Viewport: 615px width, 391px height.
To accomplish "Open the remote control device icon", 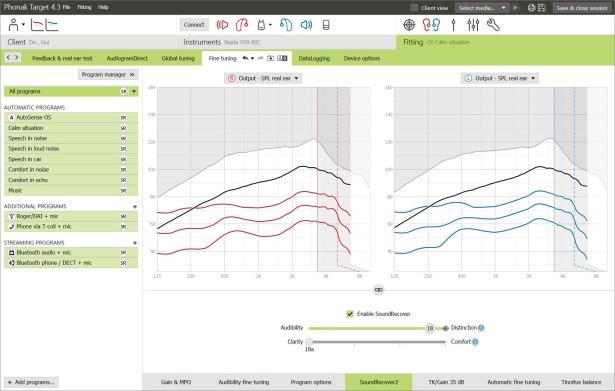I will click(x=326, y=25).
